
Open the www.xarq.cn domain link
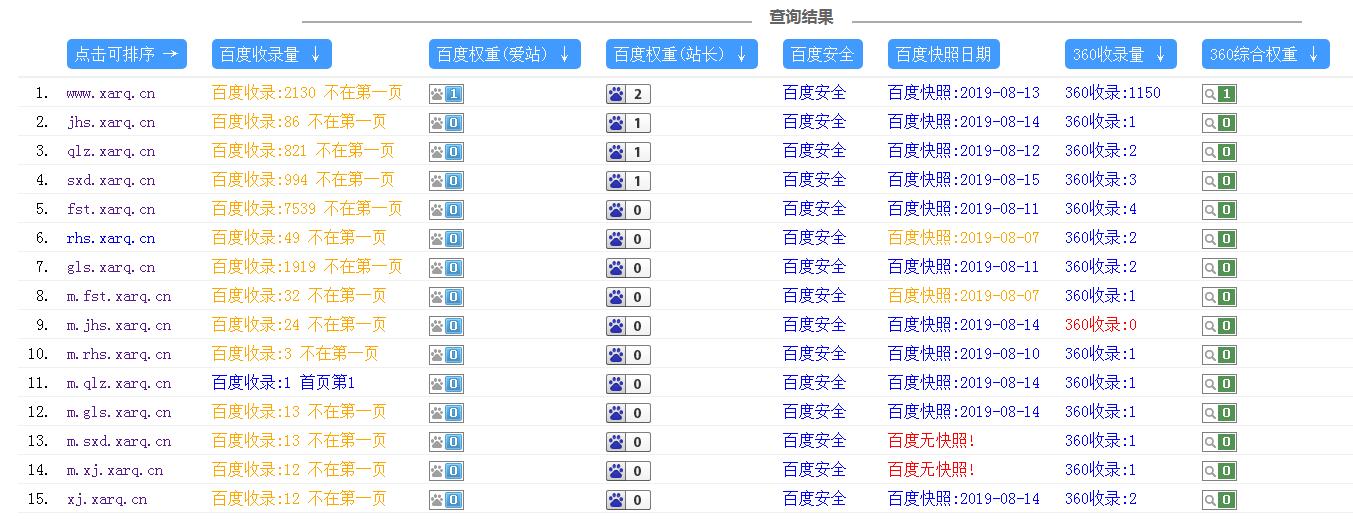(x=110, y=93)
